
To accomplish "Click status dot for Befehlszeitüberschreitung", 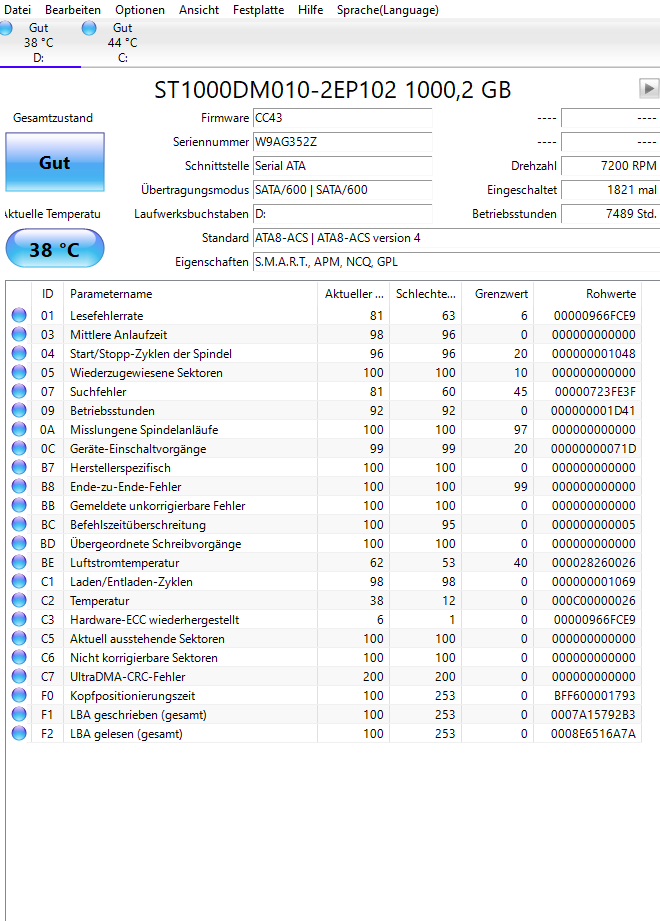I will pyautogui.click(x=19, y=525).
